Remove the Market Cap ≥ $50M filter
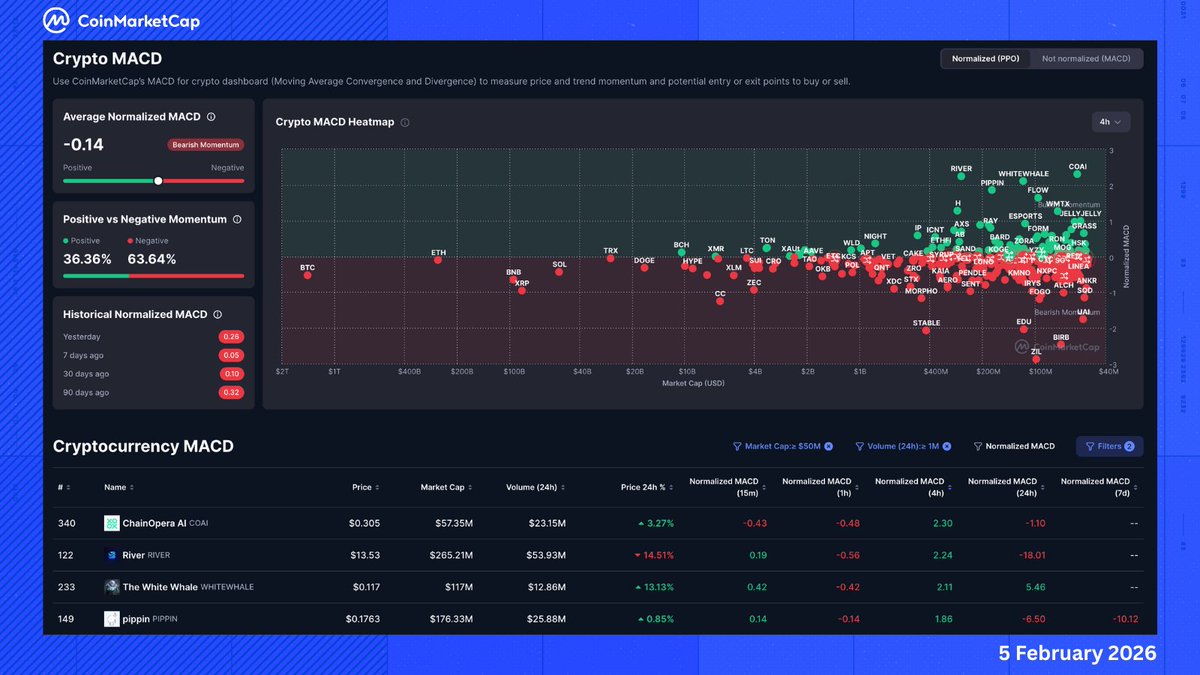This screenshot has height=675, width=1200. pyautogui.click(x=828, y=447)
